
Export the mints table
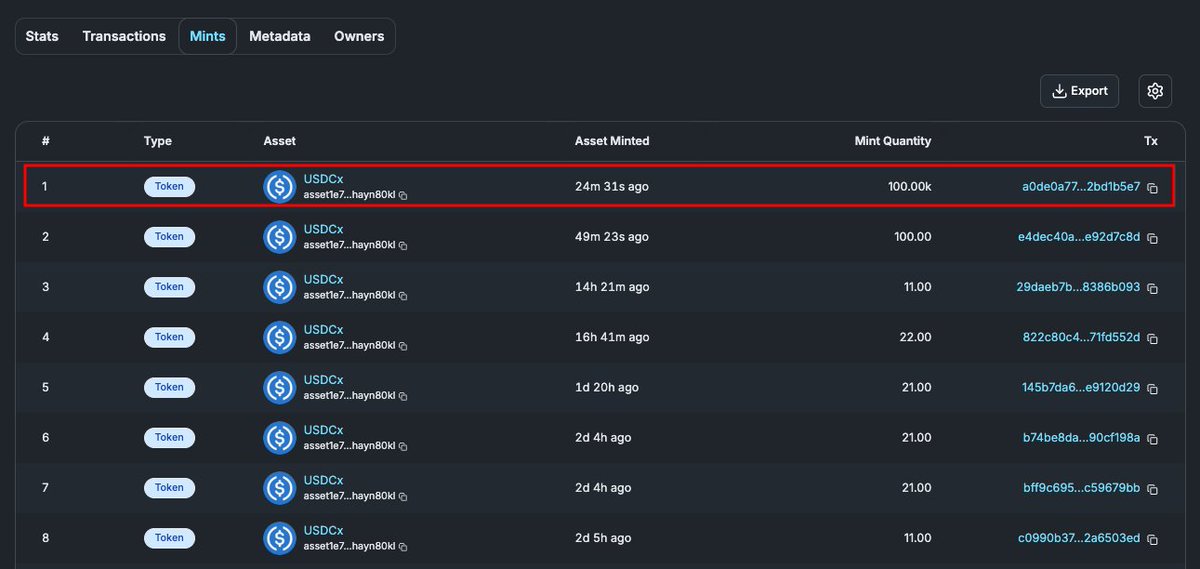1079,91
